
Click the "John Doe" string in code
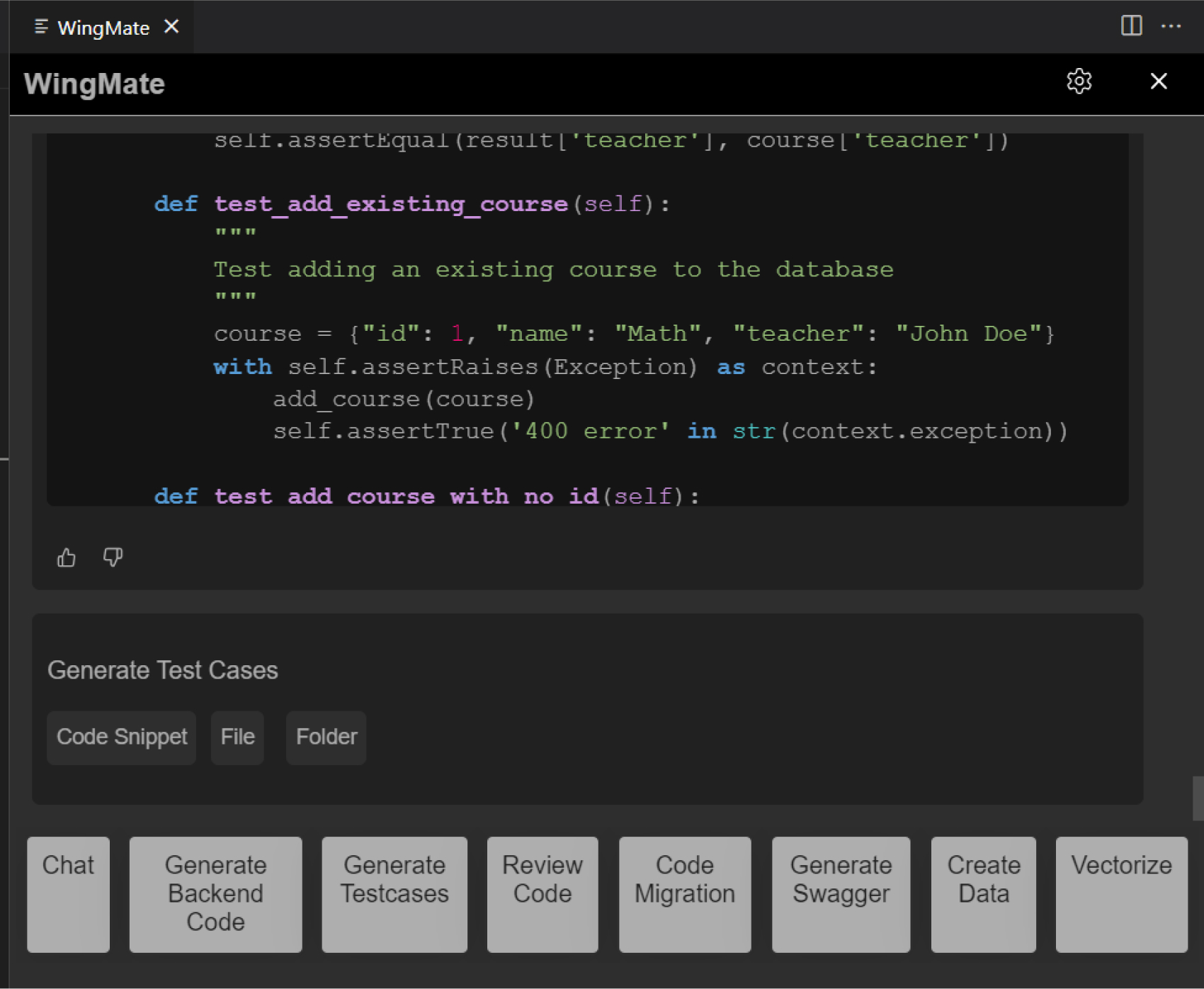tap(968, 334)
